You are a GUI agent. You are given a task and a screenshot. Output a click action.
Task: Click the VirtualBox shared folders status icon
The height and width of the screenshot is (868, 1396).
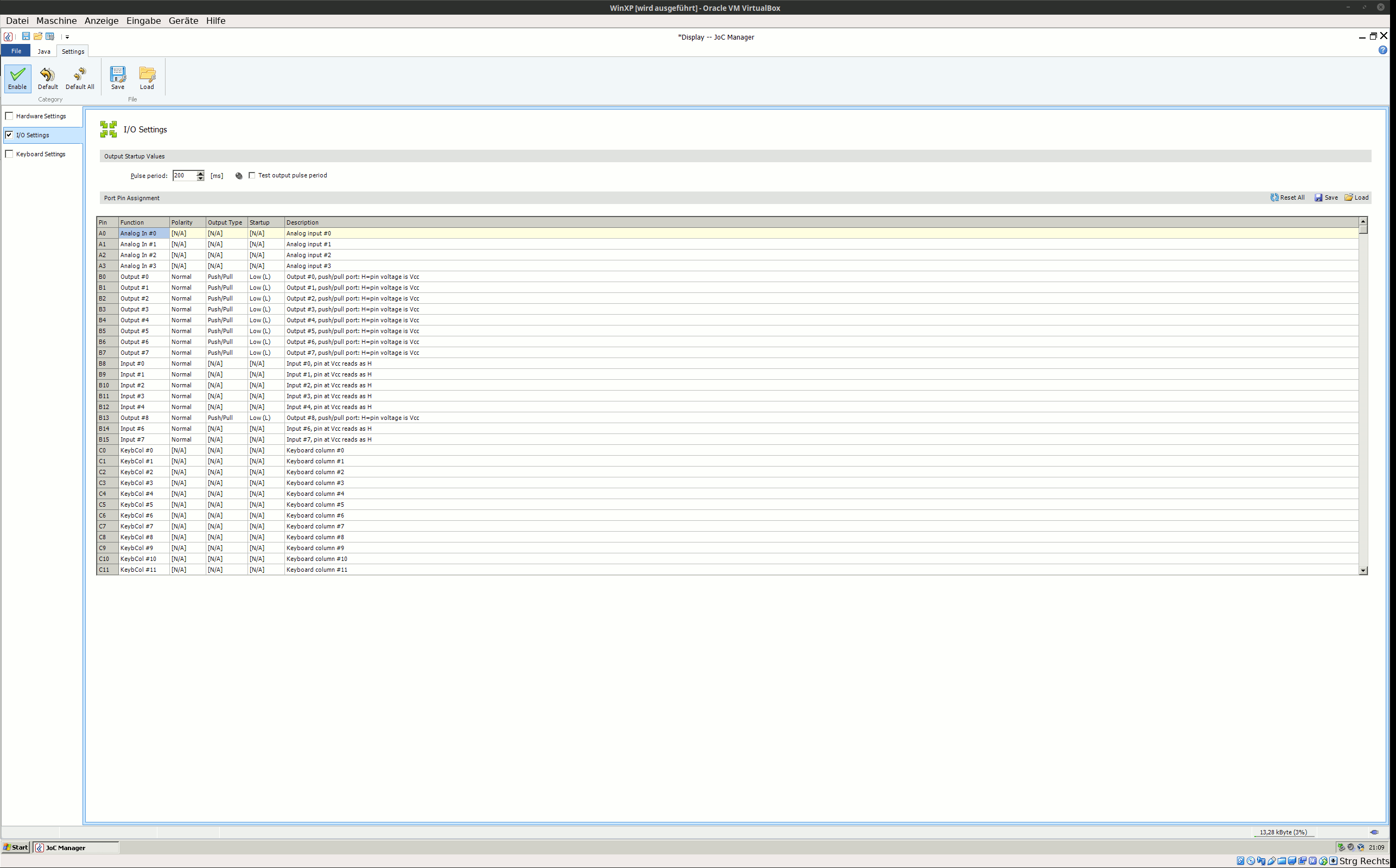point(1281,861)
